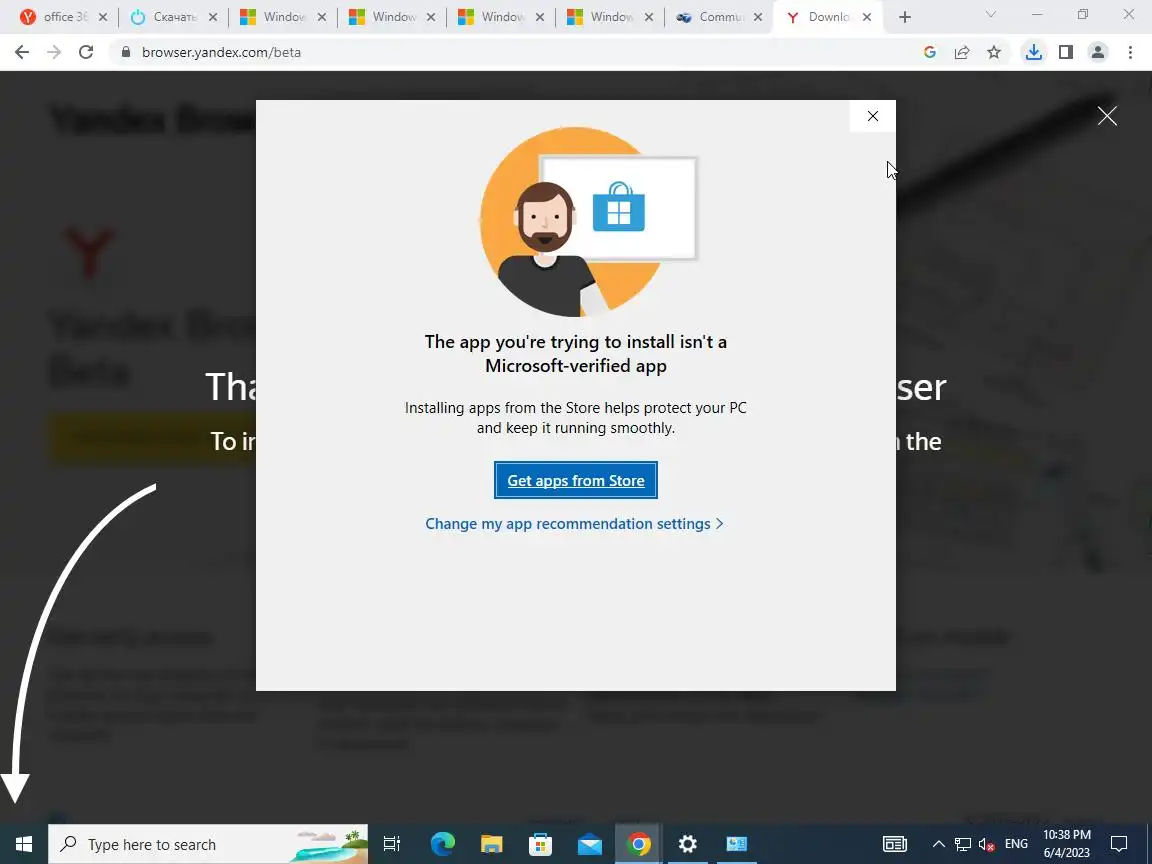Click Get apps from Store button
Image resolution: width=1152 pixels, height=864 pixels.
tap(575, 480)
